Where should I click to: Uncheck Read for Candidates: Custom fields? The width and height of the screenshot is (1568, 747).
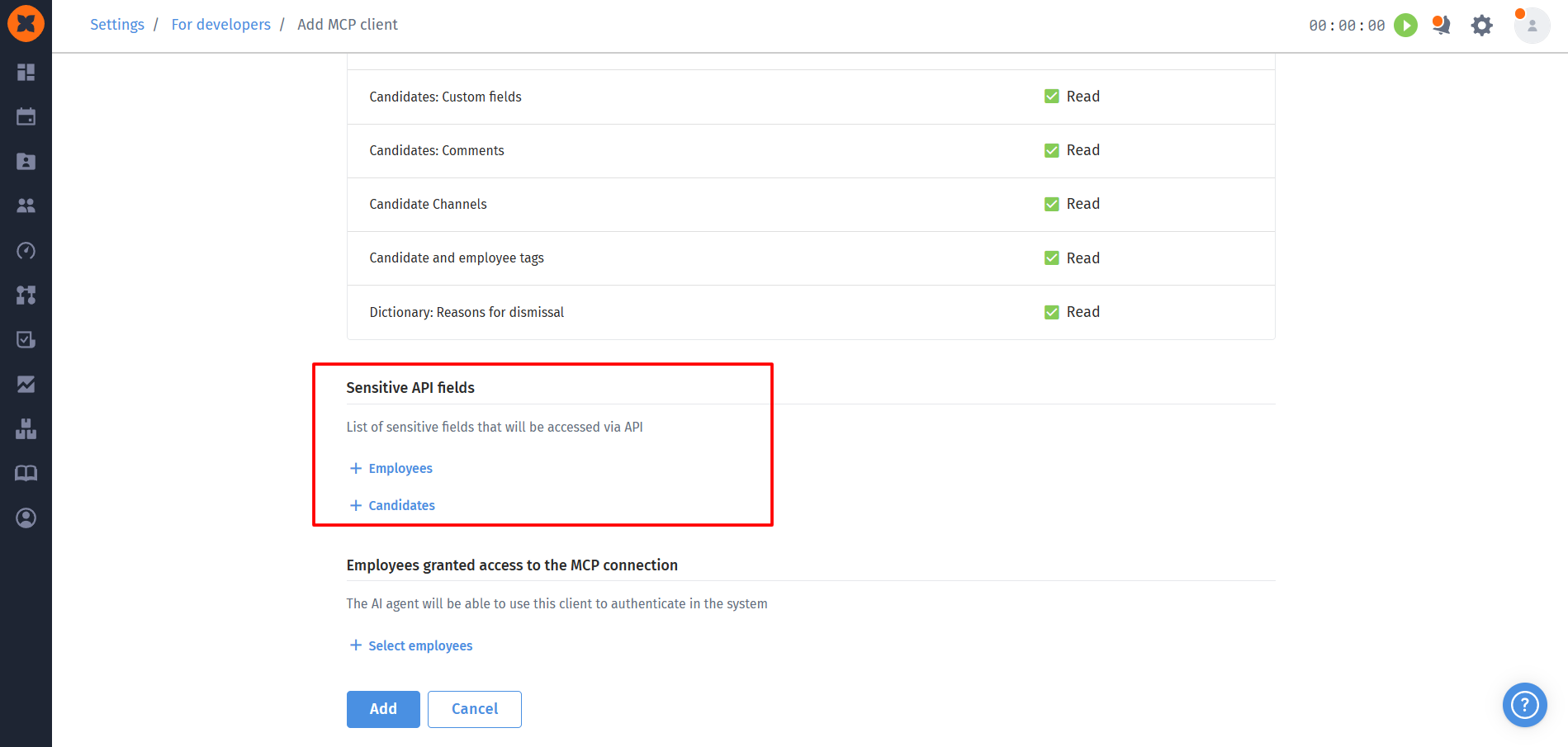[x=1051, y=97]
